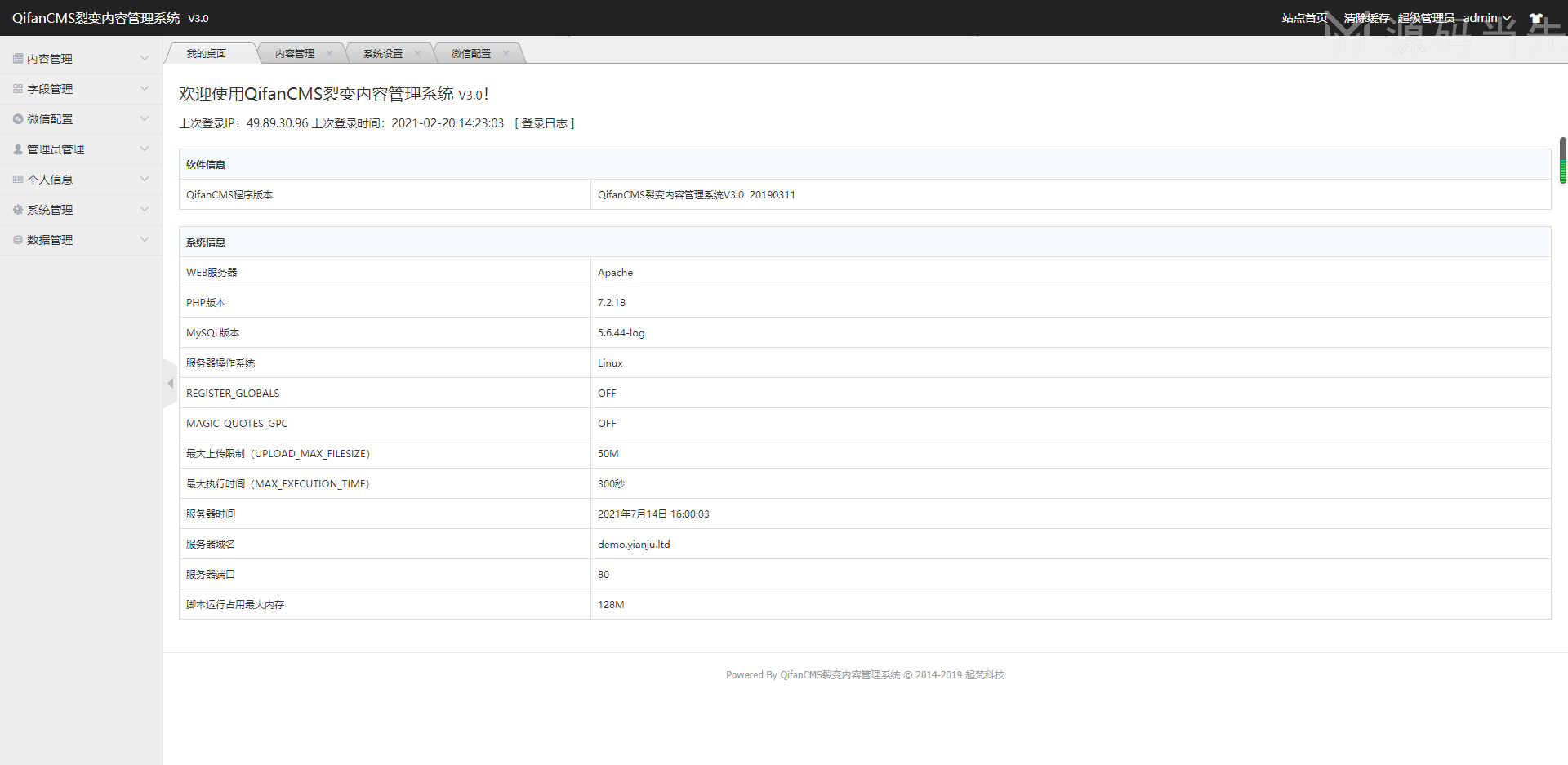This screenshot has height=765, width=1568.
Task: Click the 数据管理 database icon
Action: (x=18, y=240)
